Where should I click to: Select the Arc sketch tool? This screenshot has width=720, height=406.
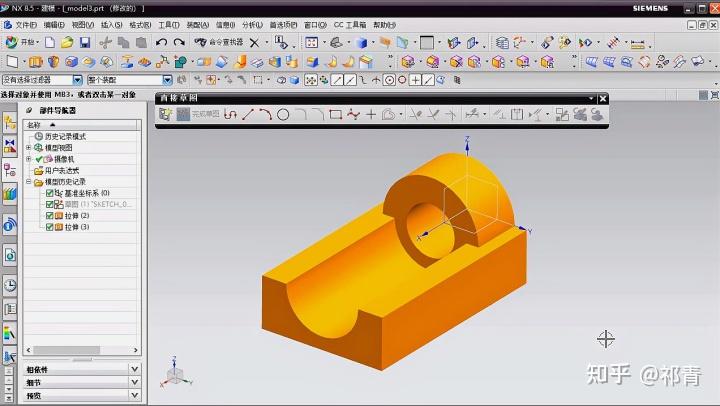[x=265, y=114]
